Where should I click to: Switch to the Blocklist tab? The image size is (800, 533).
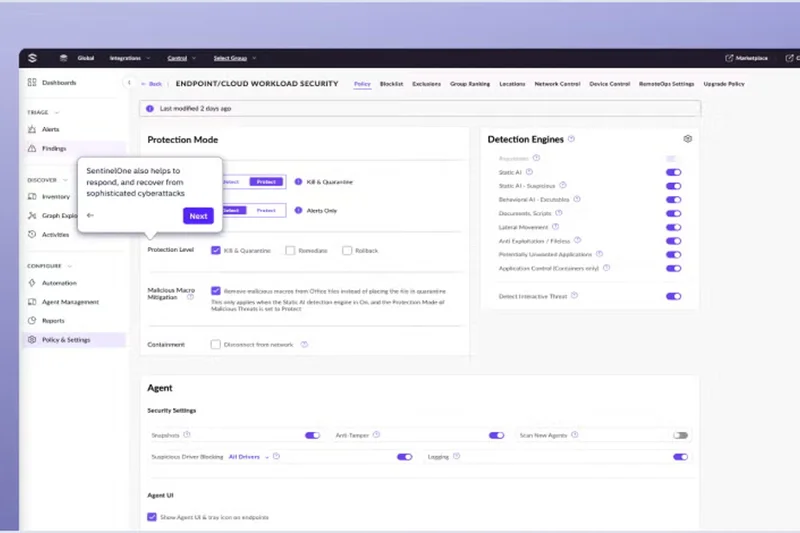[391, 84]
